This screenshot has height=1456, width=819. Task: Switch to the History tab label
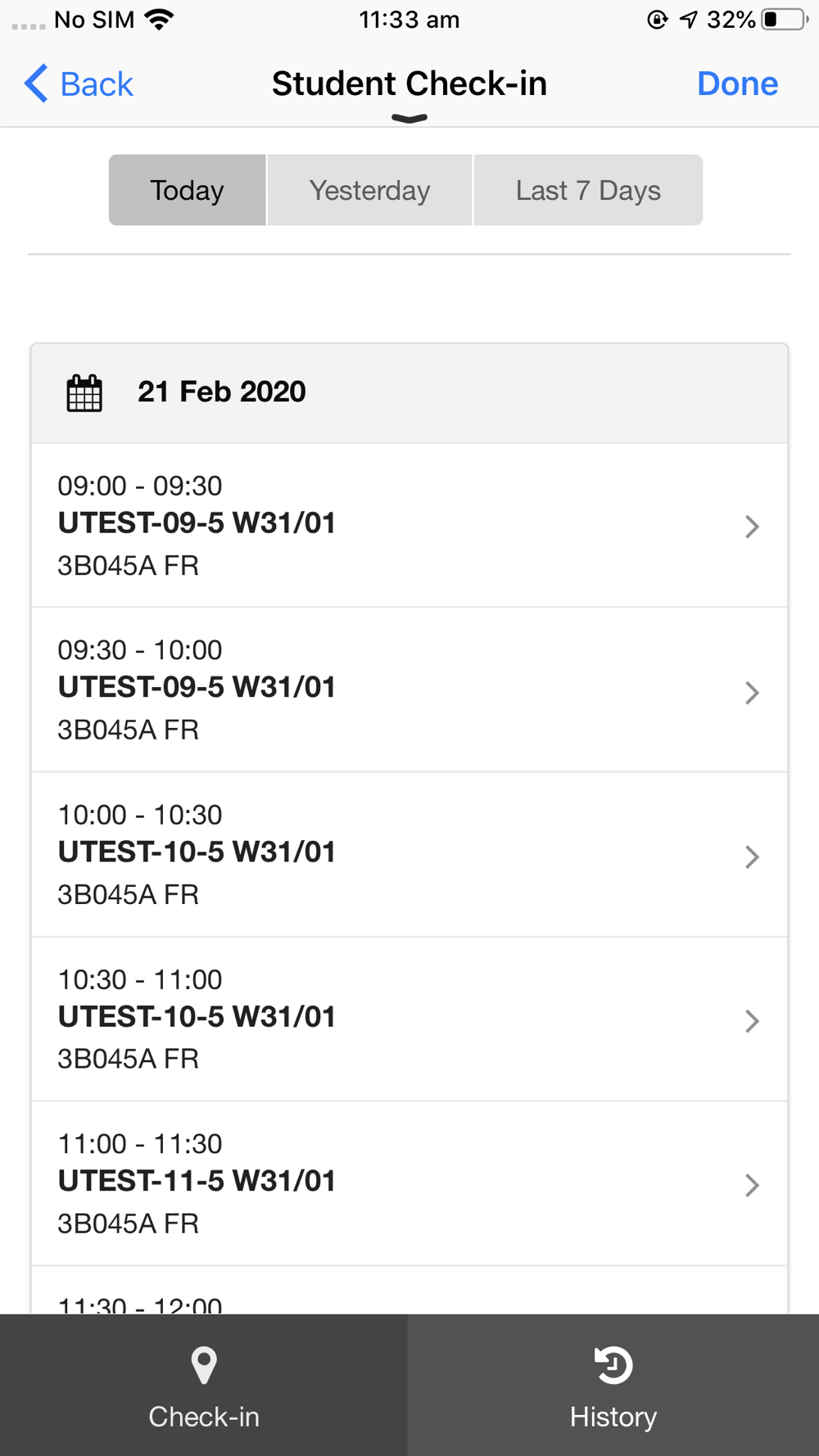tap(613, 1417)
